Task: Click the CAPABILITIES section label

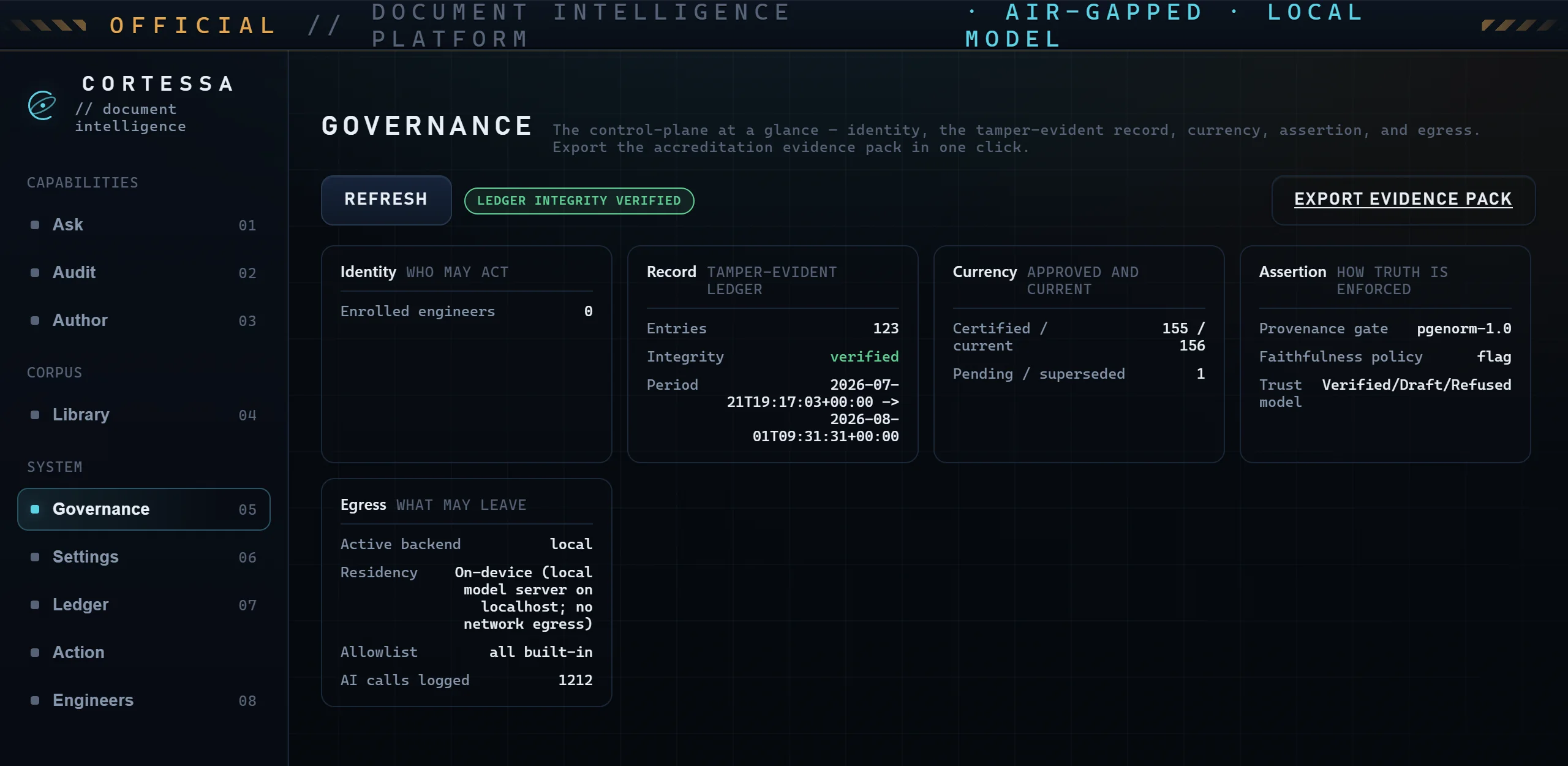Action: [83, 183]
